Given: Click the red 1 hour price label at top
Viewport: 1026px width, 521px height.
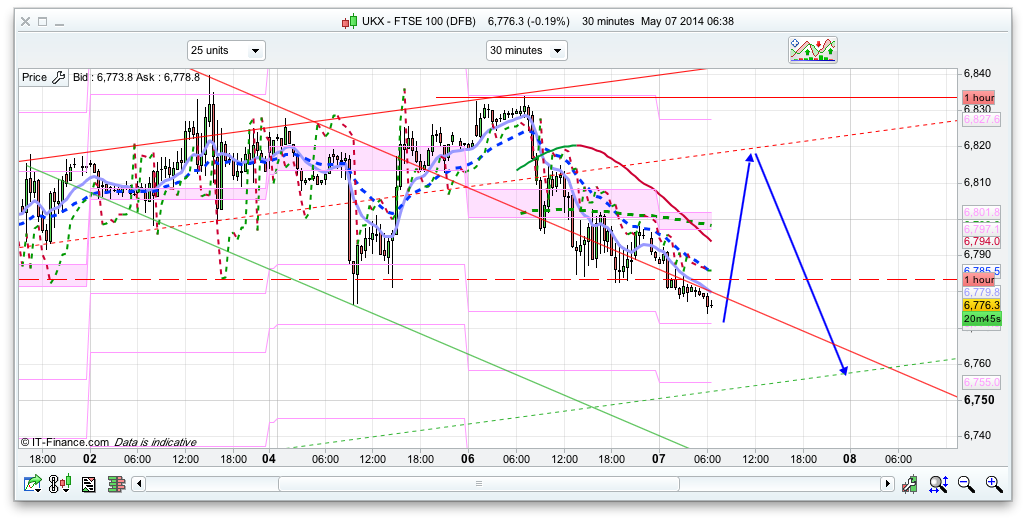Looking at the screenshot, I should click(x=977, y=98).
